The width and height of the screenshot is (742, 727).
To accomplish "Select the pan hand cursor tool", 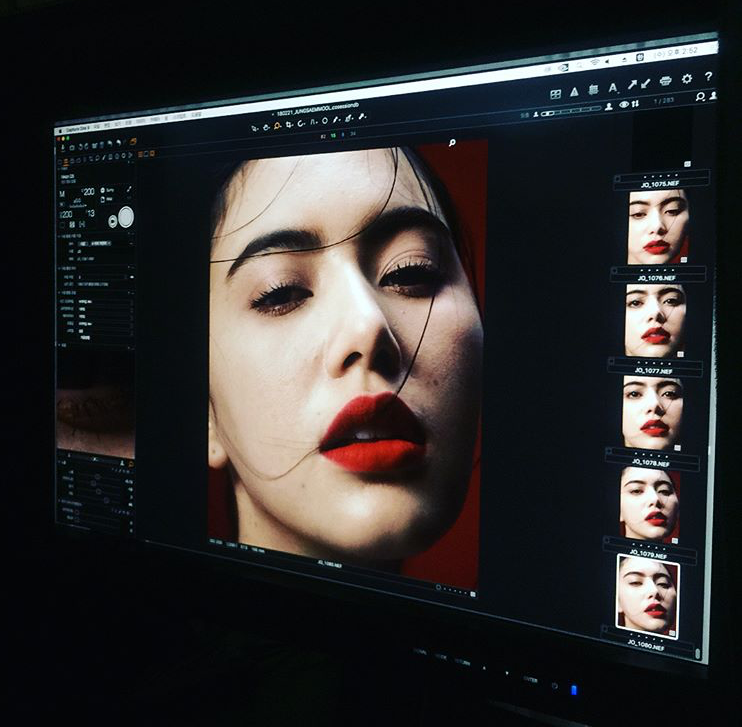I will tap(266, 127).
